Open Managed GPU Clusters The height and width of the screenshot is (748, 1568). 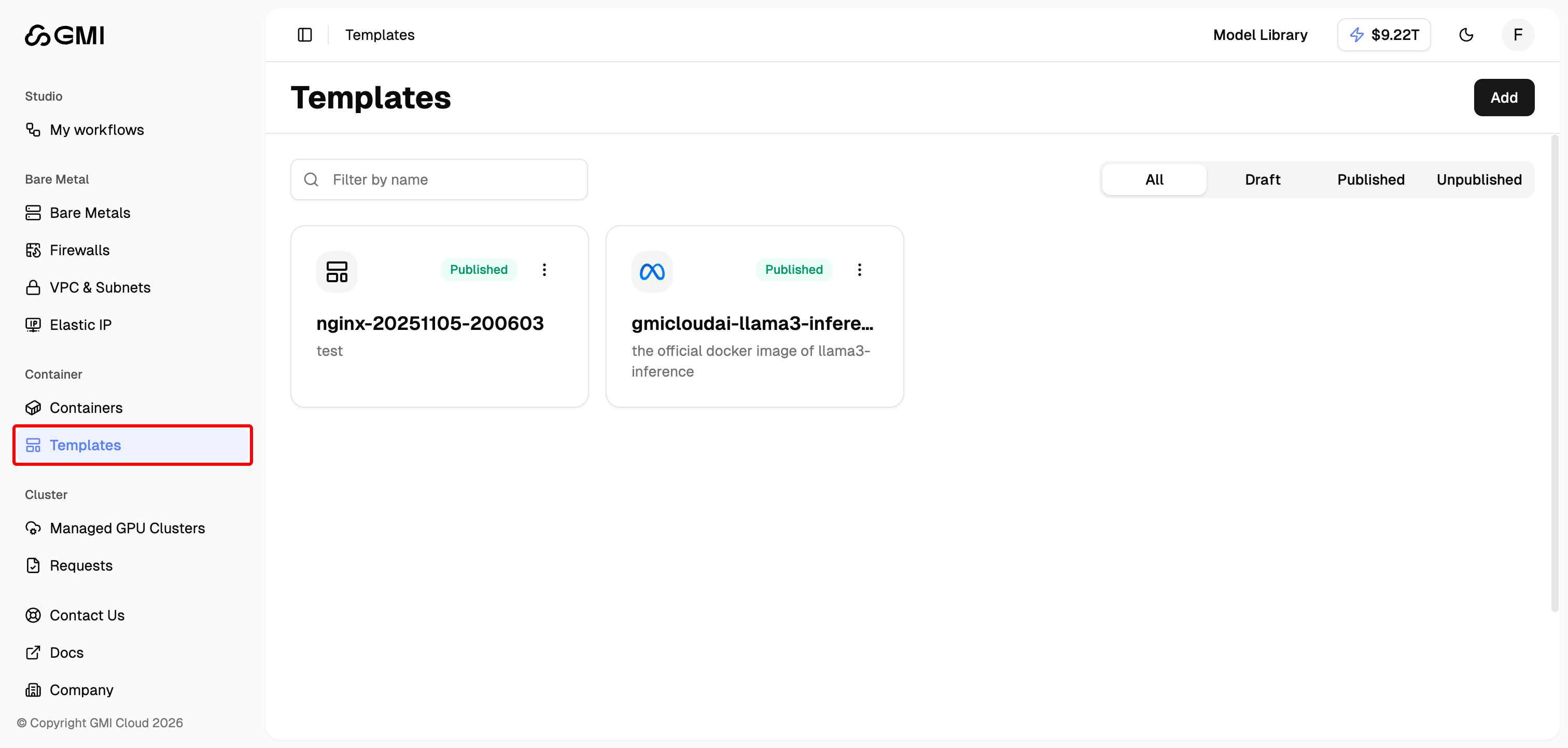[127, 528]
